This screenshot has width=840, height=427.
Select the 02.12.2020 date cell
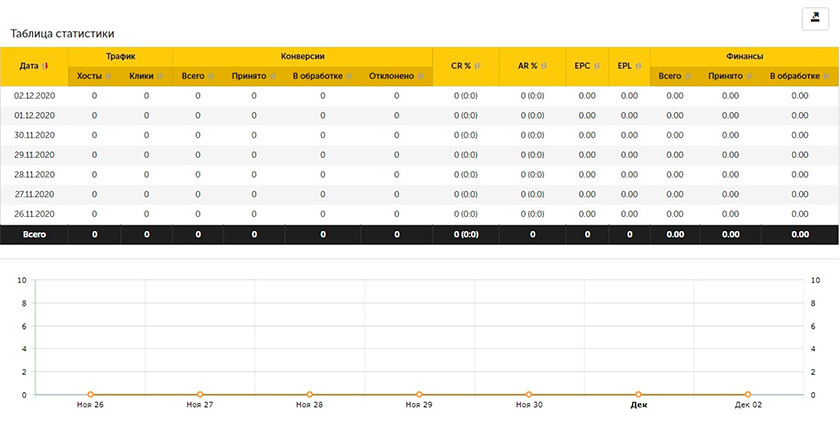coord(34,96)
